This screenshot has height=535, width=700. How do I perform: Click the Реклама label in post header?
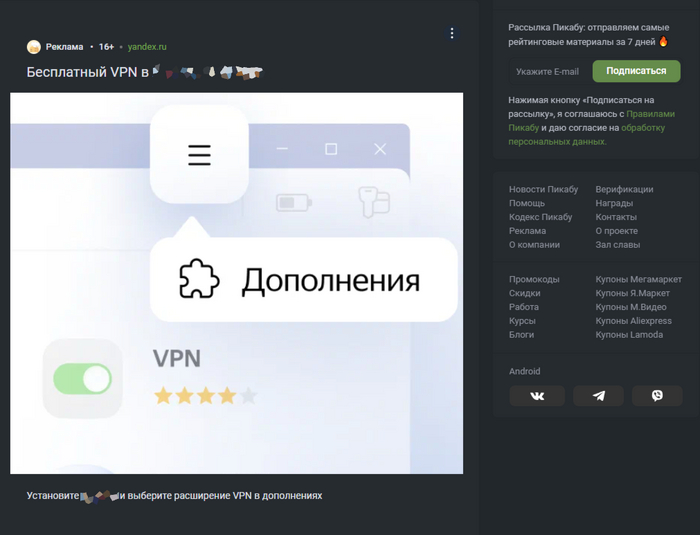64,47
